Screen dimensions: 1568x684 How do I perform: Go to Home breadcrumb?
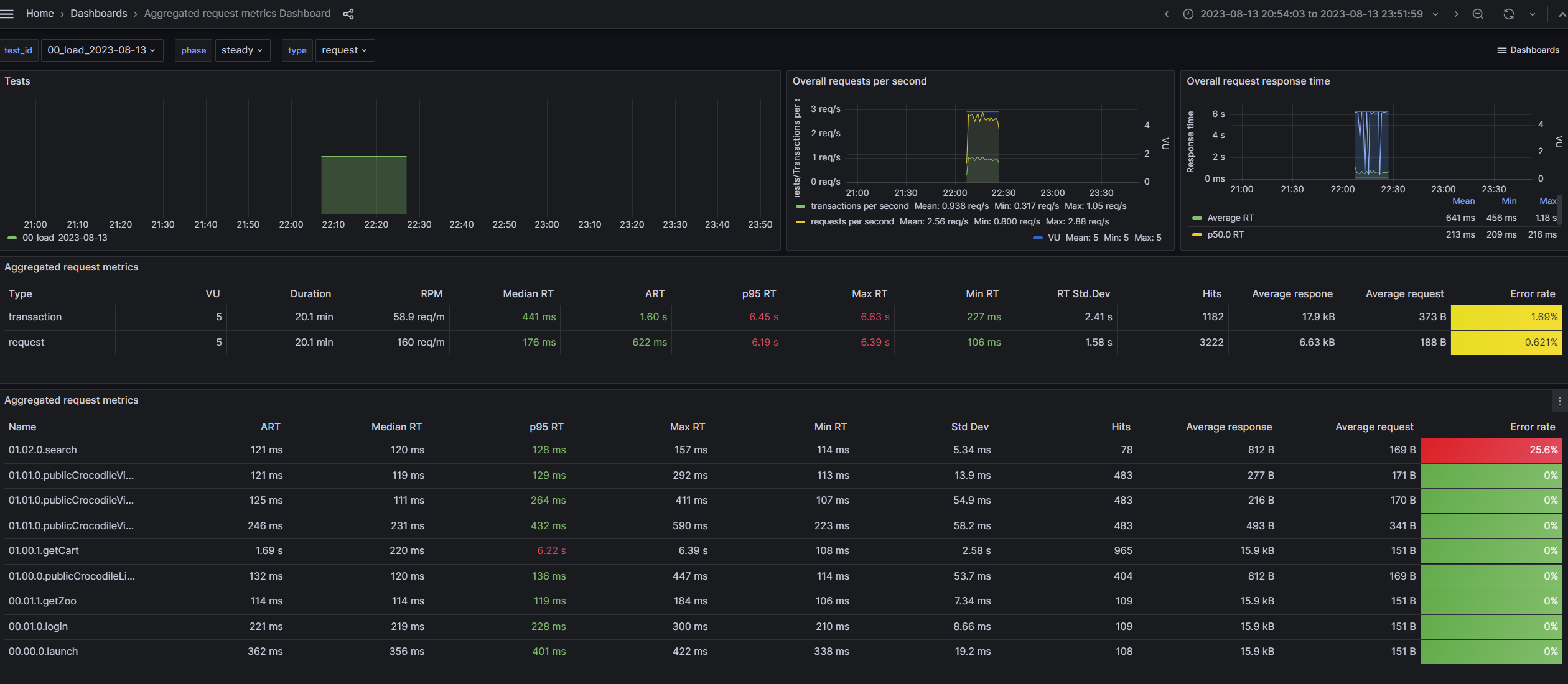coord(40,14)
